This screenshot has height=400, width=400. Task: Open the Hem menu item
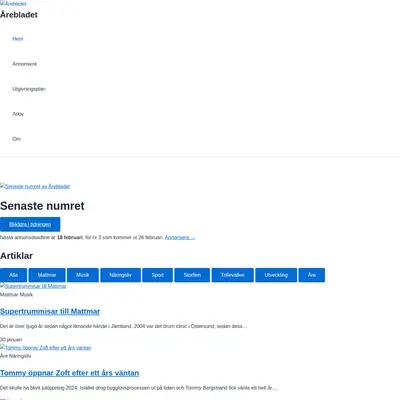[x=18, y=39]
